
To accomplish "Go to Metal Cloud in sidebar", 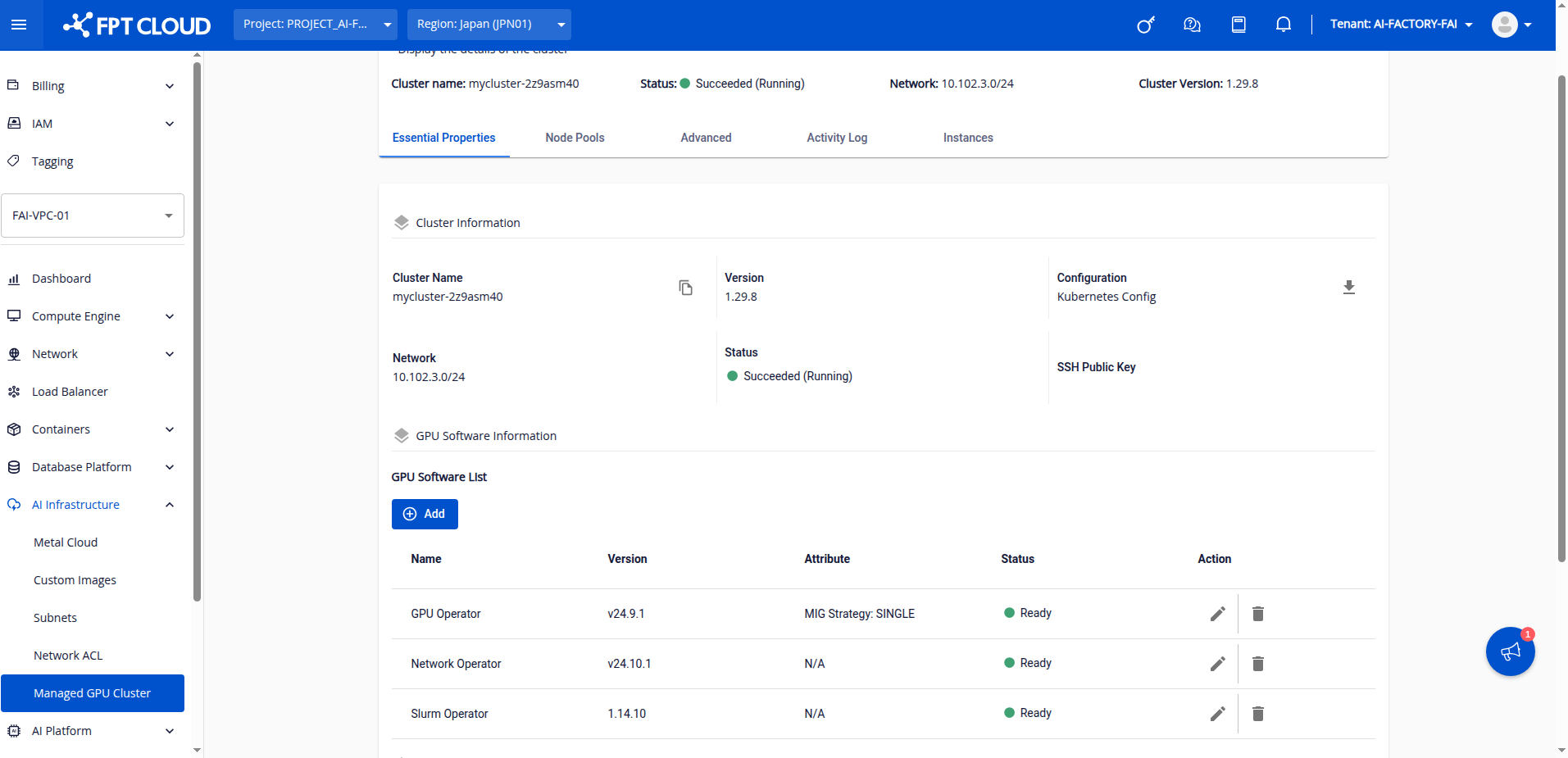I will [x=66, y=542].
